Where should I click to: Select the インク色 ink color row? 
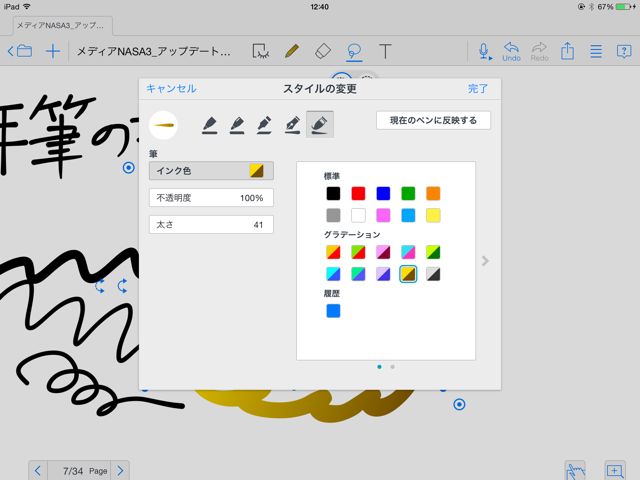point(211,171)
